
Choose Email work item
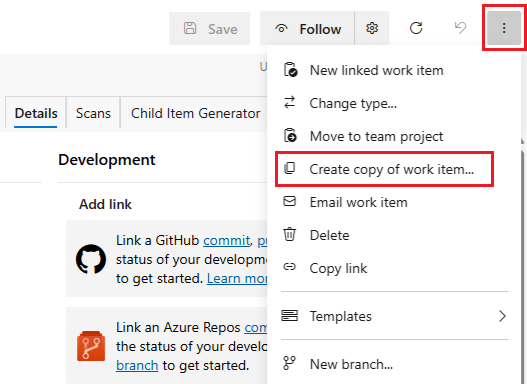(394, 202)
